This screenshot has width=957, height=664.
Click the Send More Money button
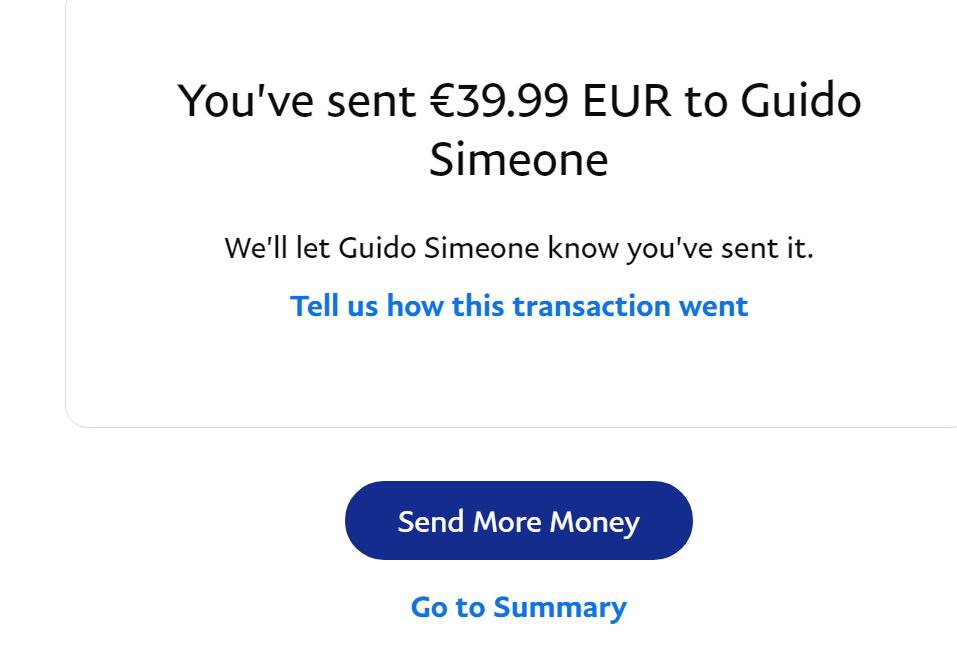[518, 521]
